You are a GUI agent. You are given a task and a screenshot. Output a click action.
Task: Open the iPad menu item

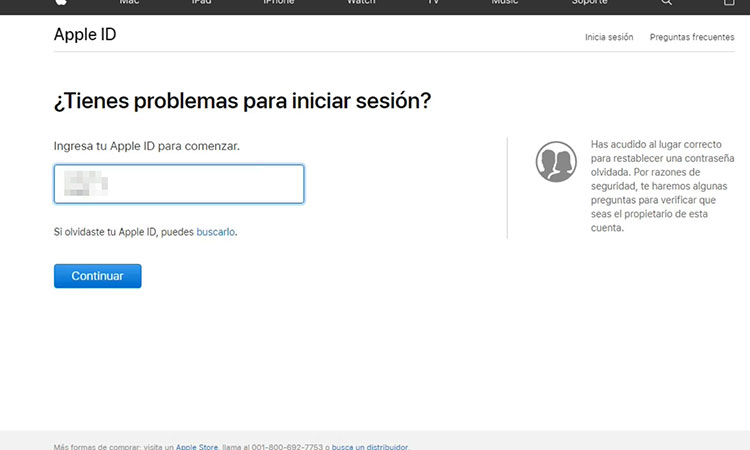pos(201,2)
